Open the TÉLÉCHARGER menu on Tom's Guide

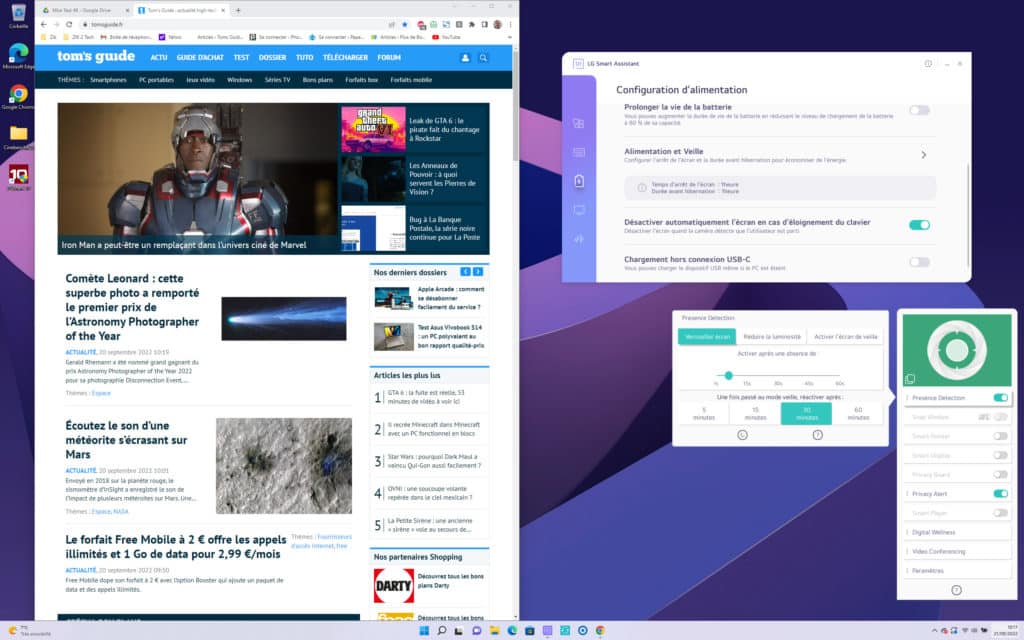pos(345,58)
